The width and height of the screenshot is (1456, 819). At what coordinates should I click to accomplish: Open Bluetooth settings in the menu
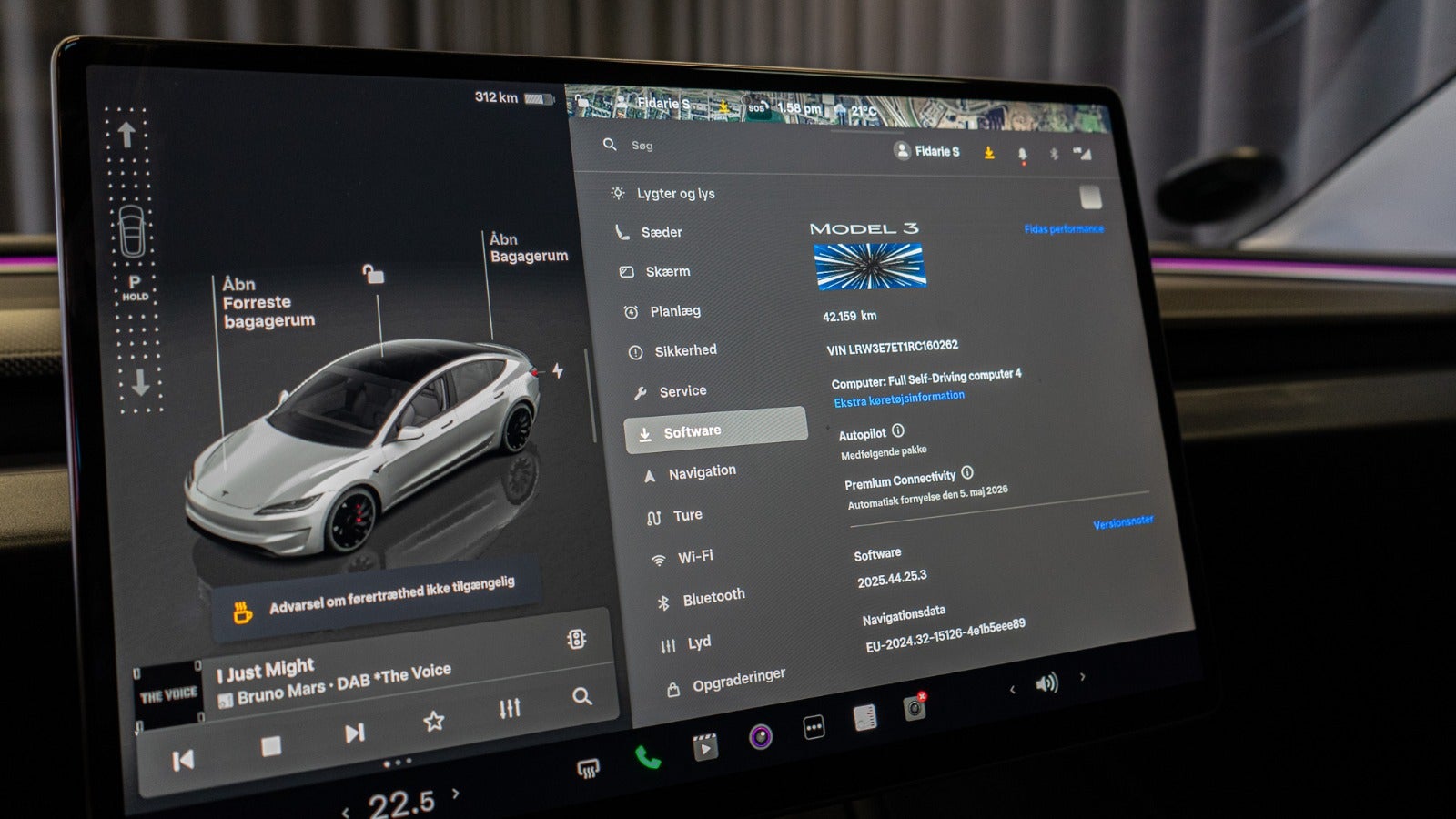click(713, 597)
